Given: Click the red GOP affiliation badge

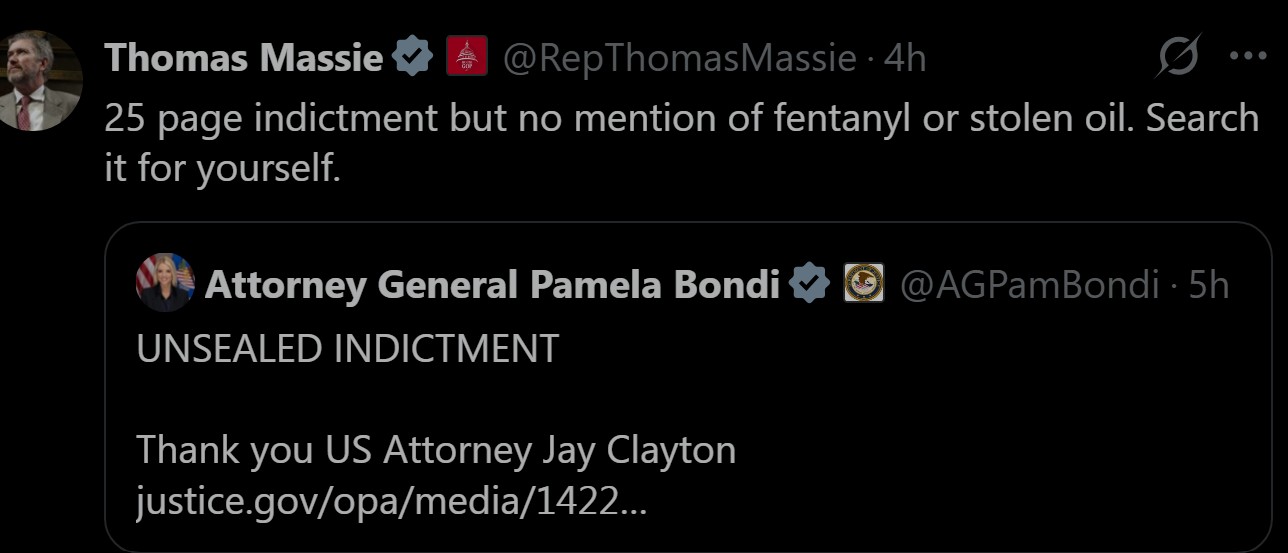Looking at the screenshot, I should pyautogui.click(x=465, y=57).
